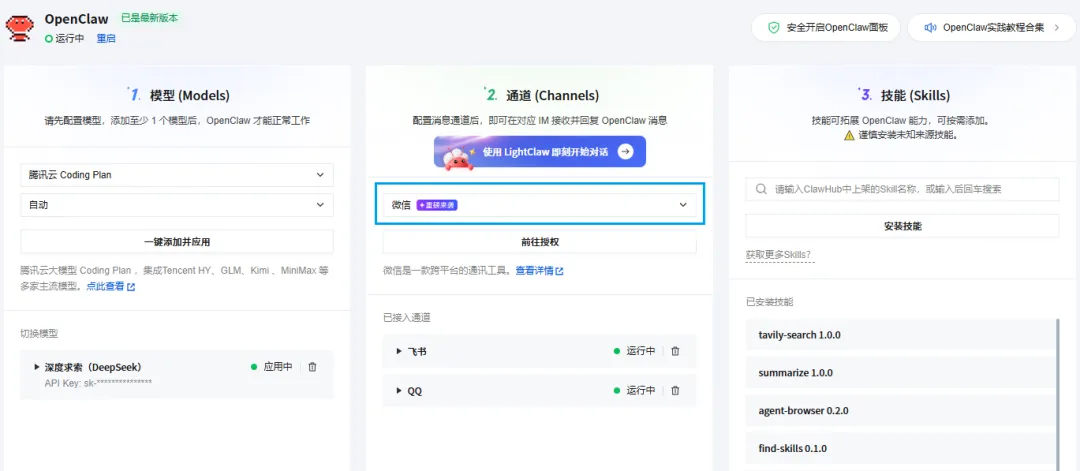Open the 腾讯云 Coding Plan dropdown
The width and height of the screenshot is (1080, 471).
click(x=177, y=175)
